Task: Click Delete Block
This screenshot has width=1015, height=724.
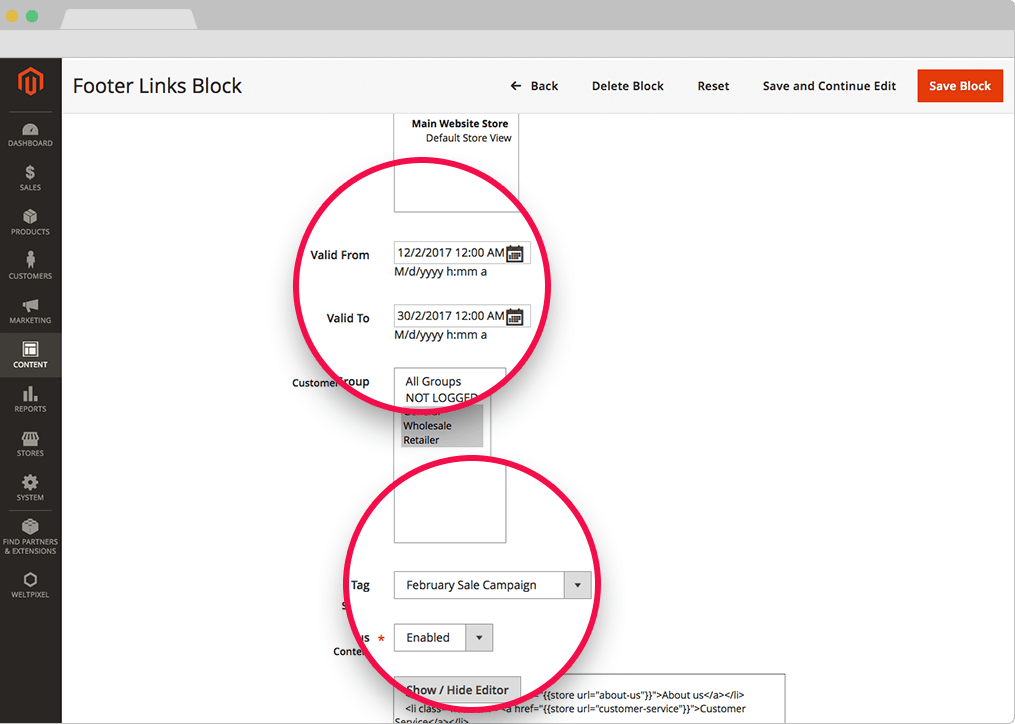Action: (x=627, y=86)
